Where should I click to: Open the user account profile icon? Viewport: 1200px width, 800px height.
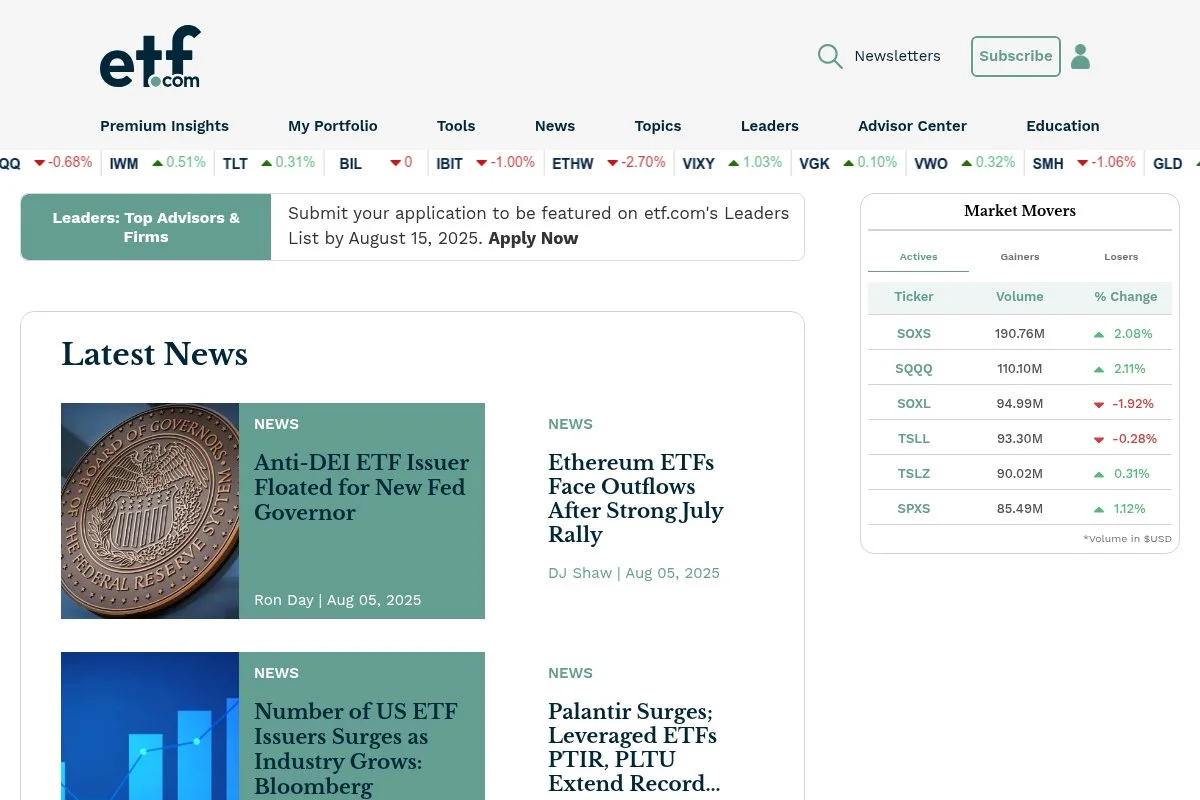[x=1080, y=56]
